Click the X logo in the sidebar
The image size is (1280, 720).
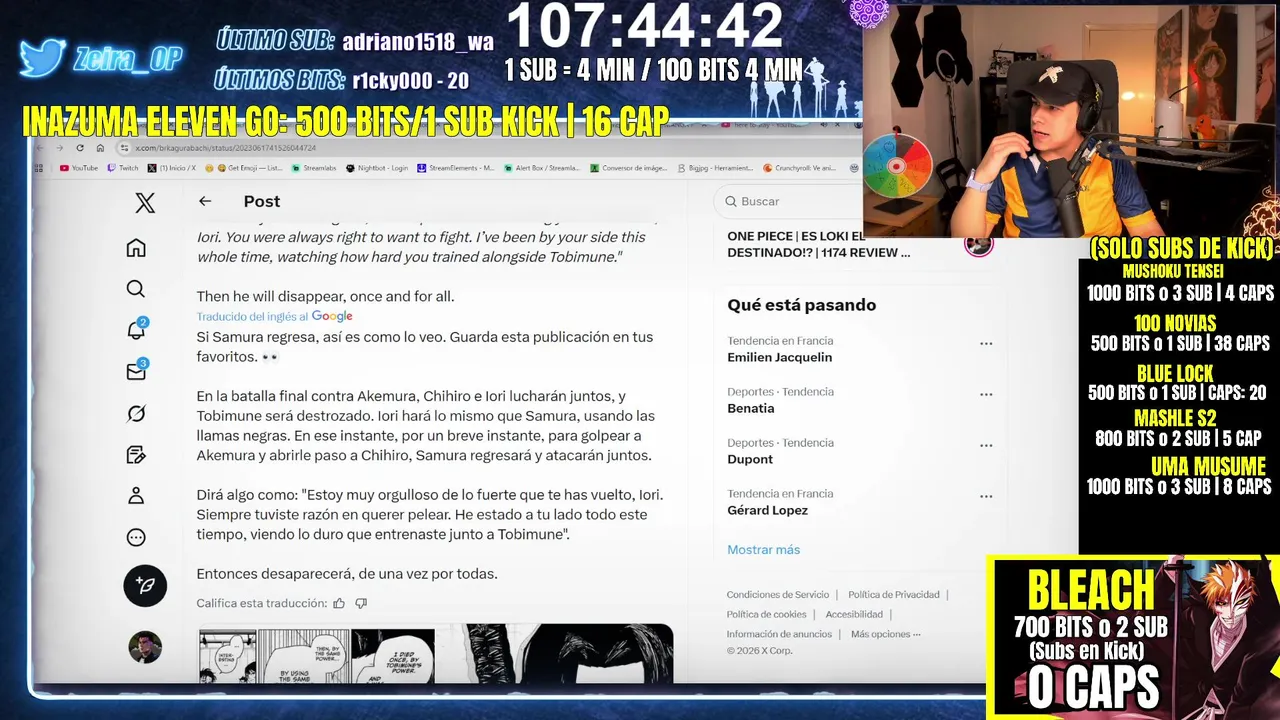tap(145, 203)
